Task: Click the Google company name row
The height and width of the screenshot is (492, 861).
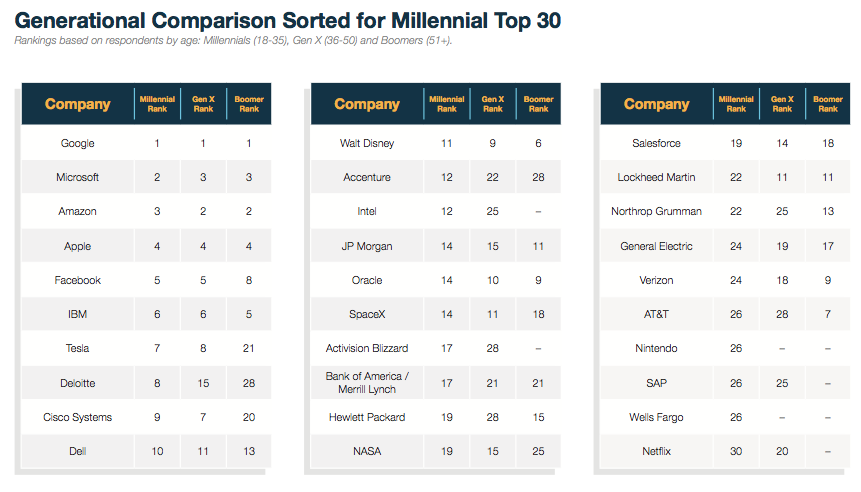Action: click(x=77, y=143)
